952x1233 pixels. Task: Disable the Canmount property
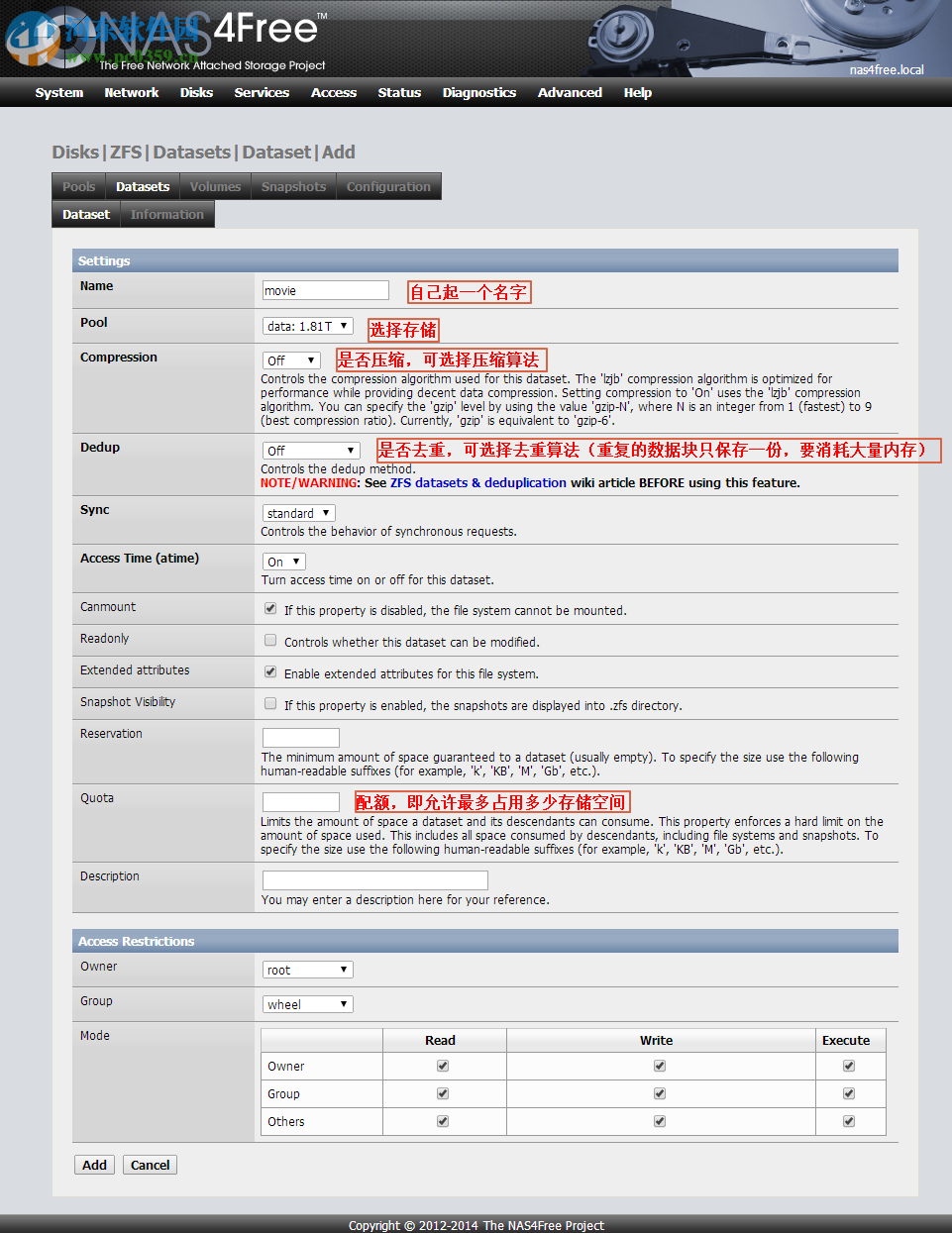pos(269,608)
